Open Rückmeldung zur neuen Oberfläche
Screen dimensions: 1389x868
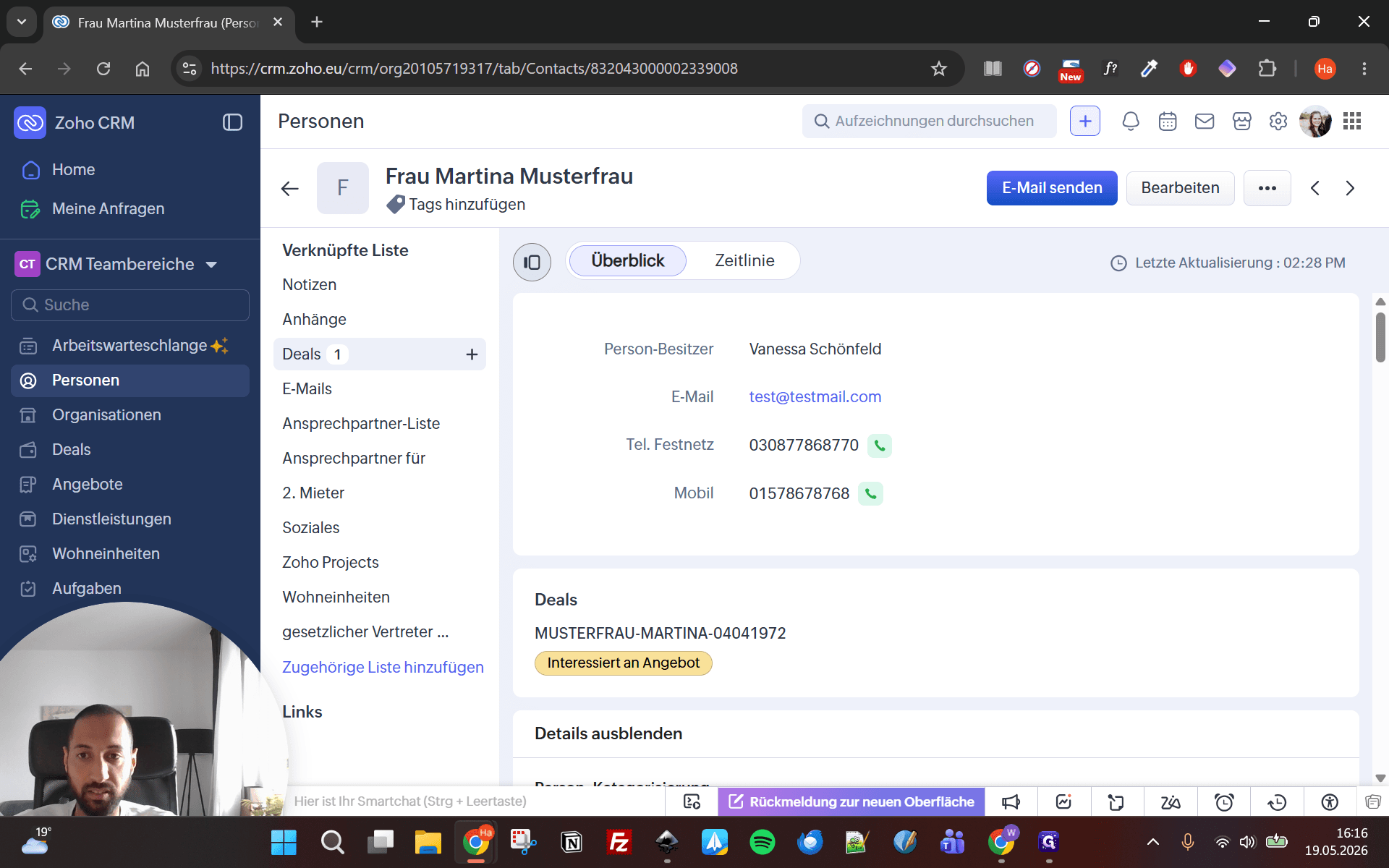tap(851, 801)
